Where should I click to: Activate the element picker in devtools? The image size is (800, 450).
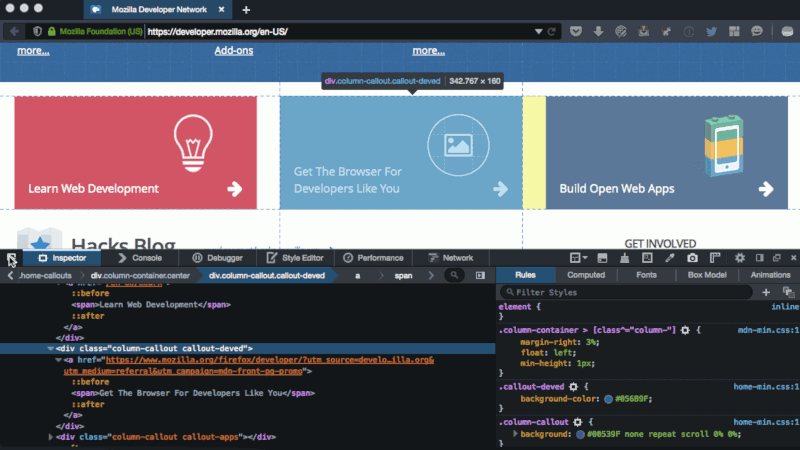(x=11, y=258)
